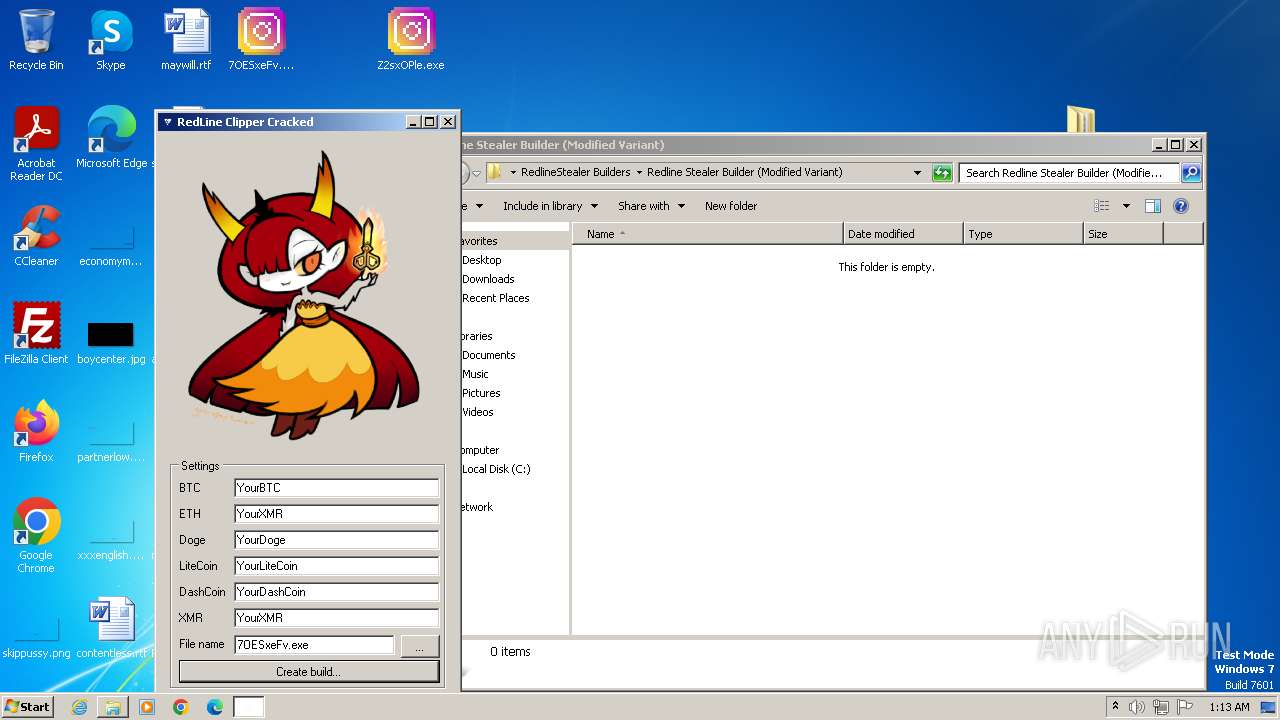
Task: Open Internet Explorer from the taskbar
Action: point(79,707)
